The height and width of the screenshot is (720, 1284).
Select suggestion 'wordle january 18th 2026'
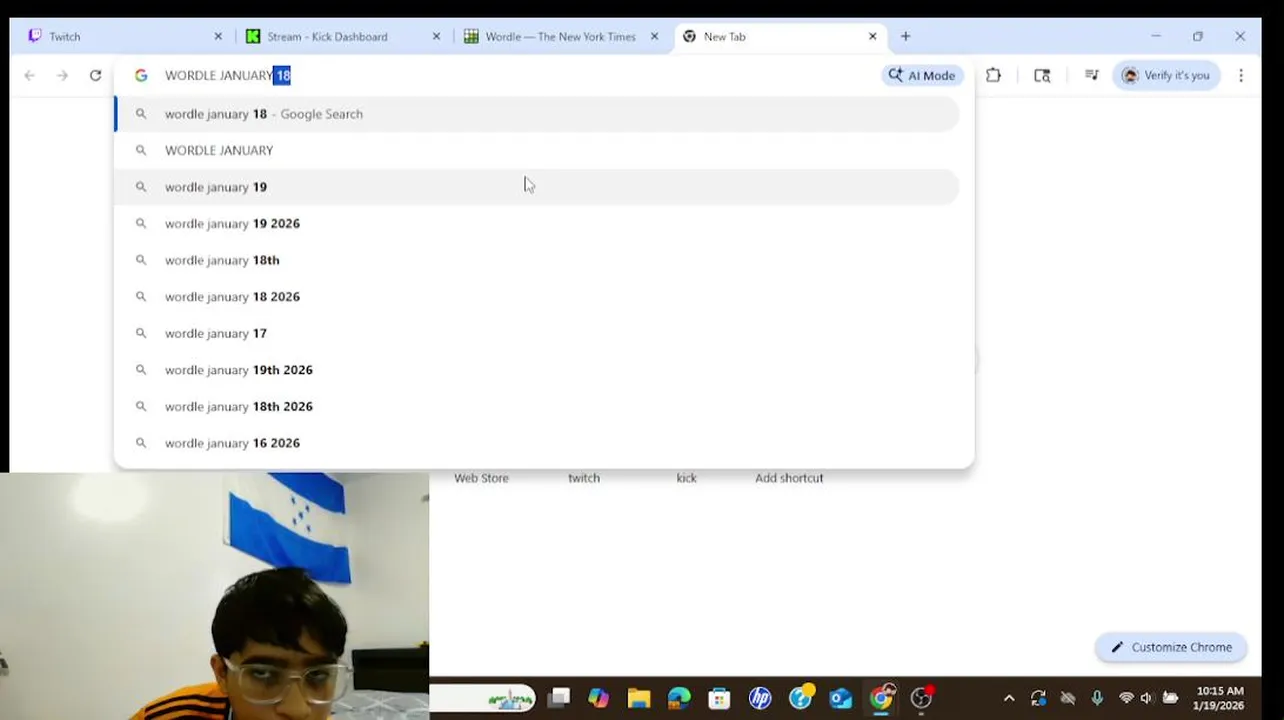click(x=537, y=406)
